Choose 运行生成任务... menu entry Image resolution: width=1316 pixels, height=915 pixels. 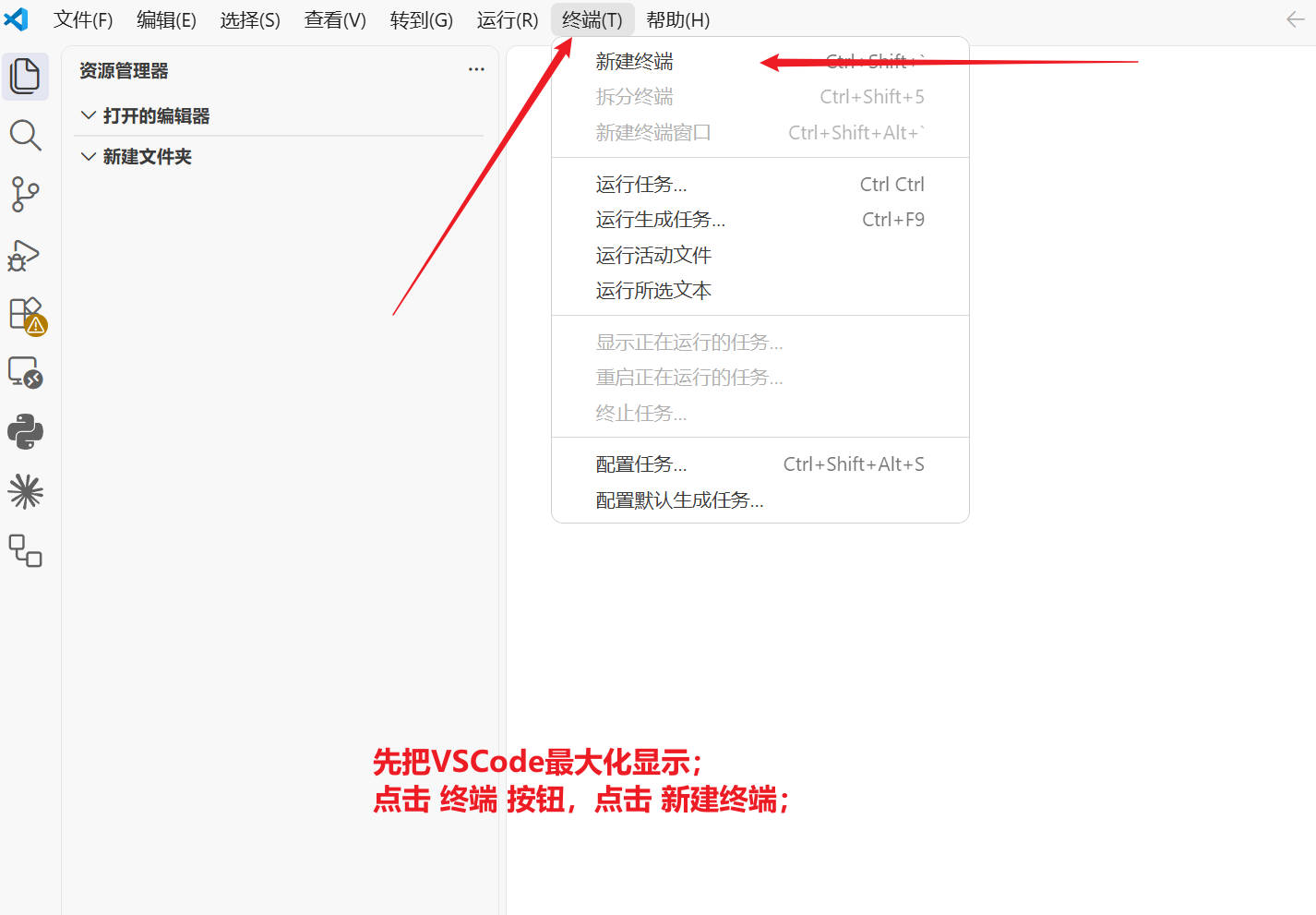tap(760, 220)
